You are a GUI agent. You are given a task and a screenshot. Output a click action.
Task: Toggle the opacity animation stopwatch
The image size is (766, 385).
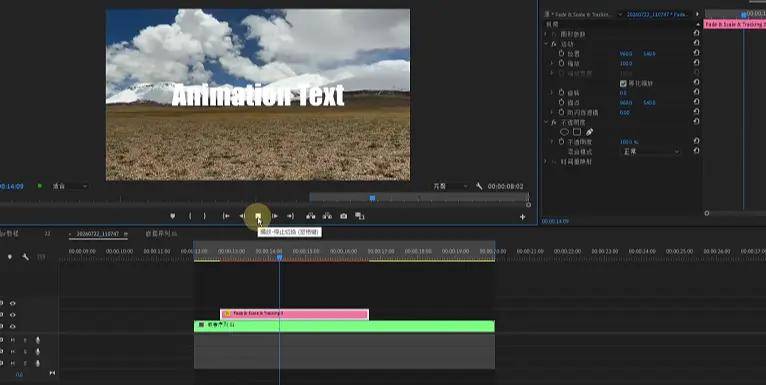click(561, 141)
